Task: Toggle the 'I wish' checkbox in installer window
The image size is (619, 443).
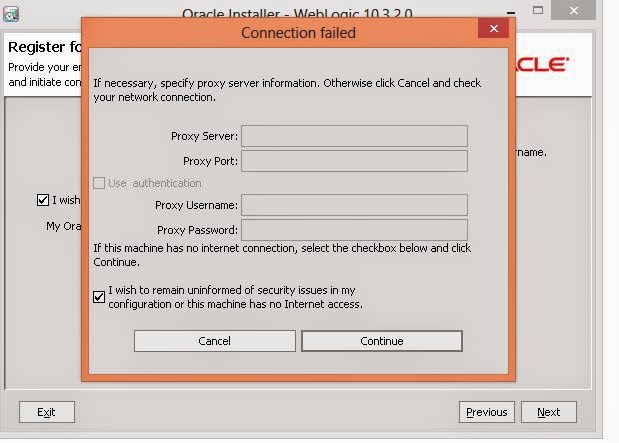Action: pyautogui.click(x=43, y=200)
